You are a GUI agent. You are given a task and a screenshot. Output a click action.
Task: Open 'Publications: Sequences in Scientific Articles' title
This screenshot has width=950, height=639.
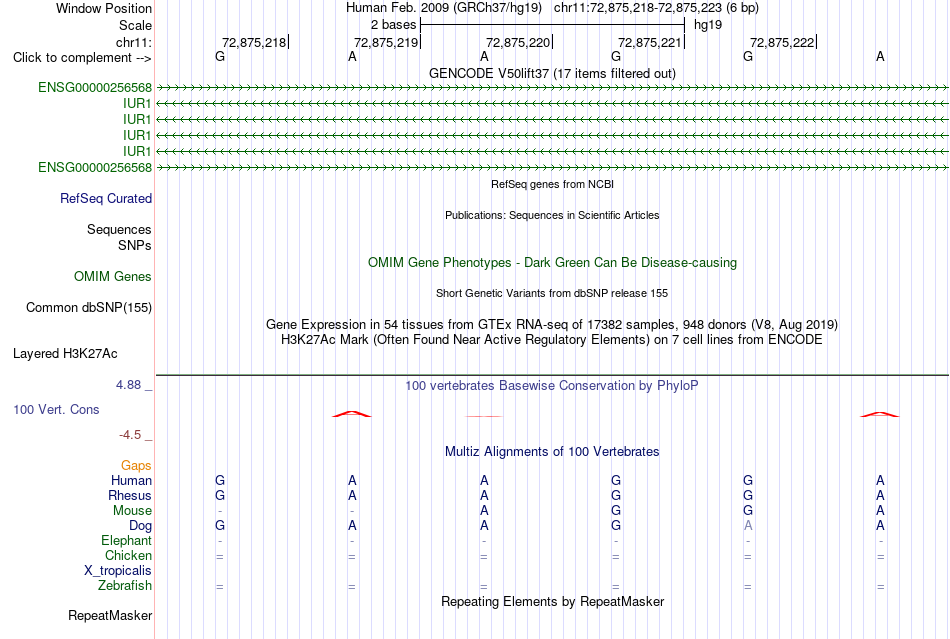(x=552, y=215)
